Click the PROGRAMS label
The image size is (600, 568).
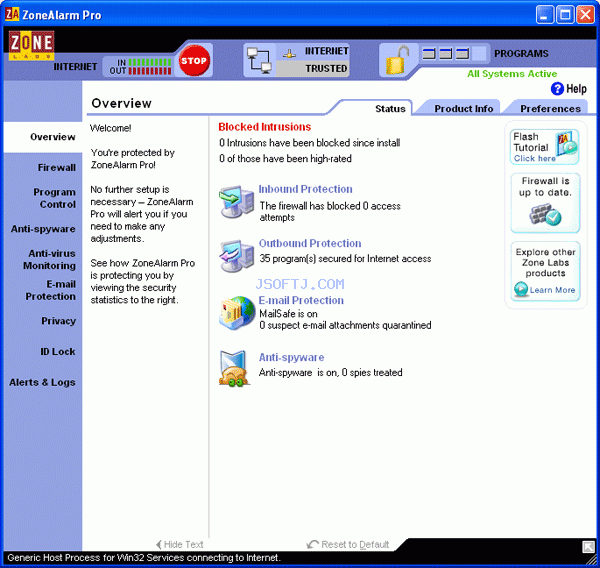521,54
